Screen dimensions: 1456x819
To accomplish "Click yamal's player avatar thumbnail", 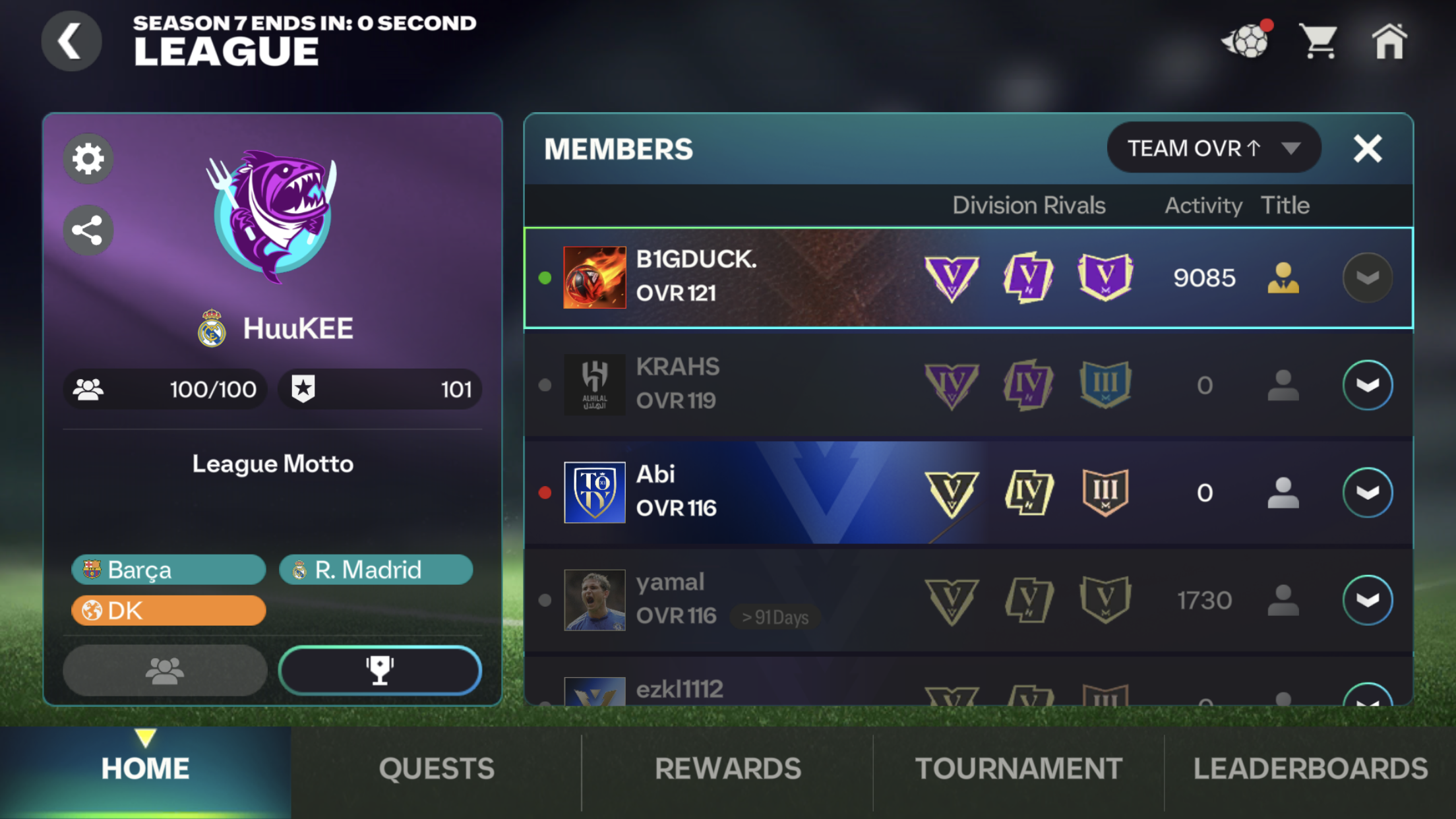I will 595,600.
